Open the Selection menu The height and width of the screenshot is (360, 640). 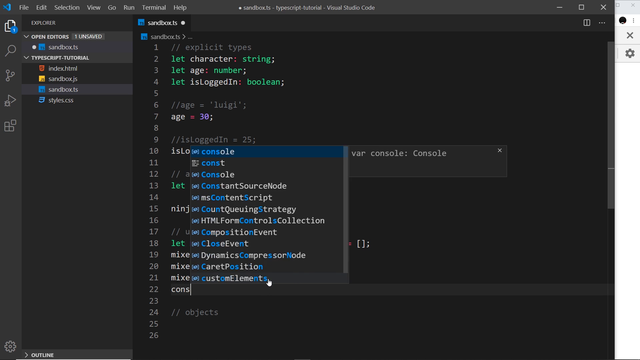[x=67, y=7]
